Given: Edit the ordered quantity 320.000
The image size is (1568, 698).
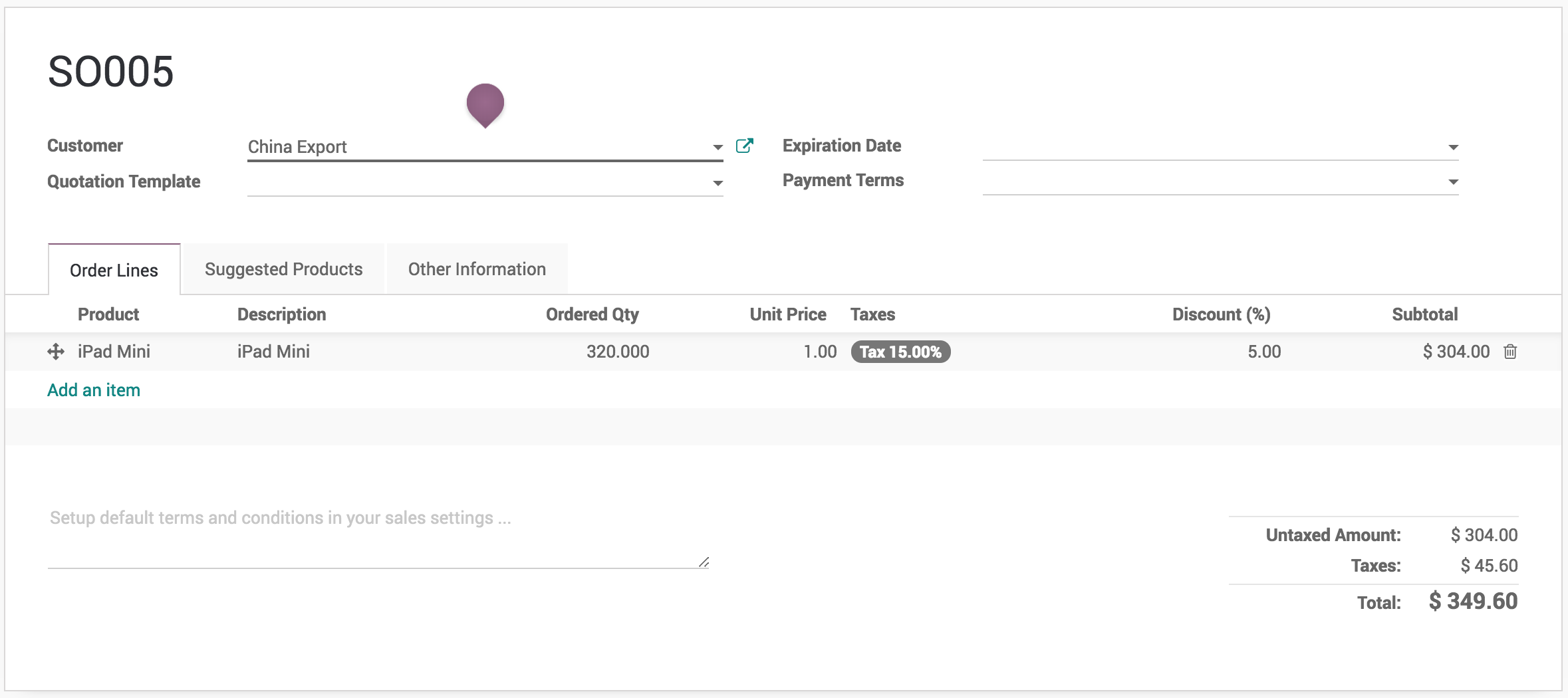Looking at the screenshot, I should pos(617,352).
